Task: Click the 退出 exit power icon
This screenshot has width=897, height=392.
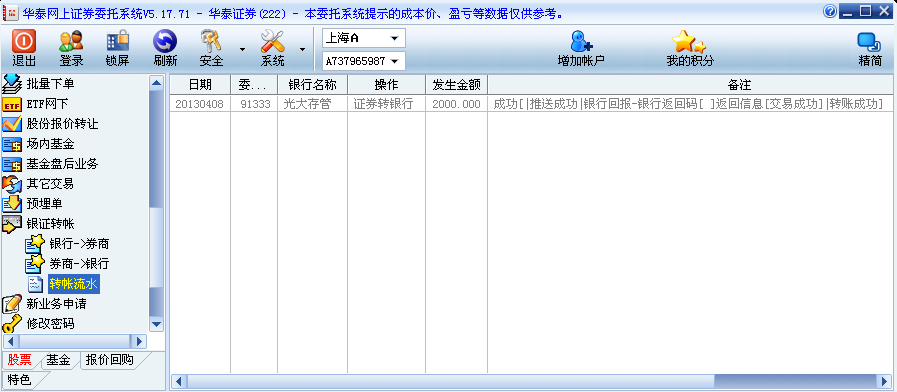Action: 23,41
